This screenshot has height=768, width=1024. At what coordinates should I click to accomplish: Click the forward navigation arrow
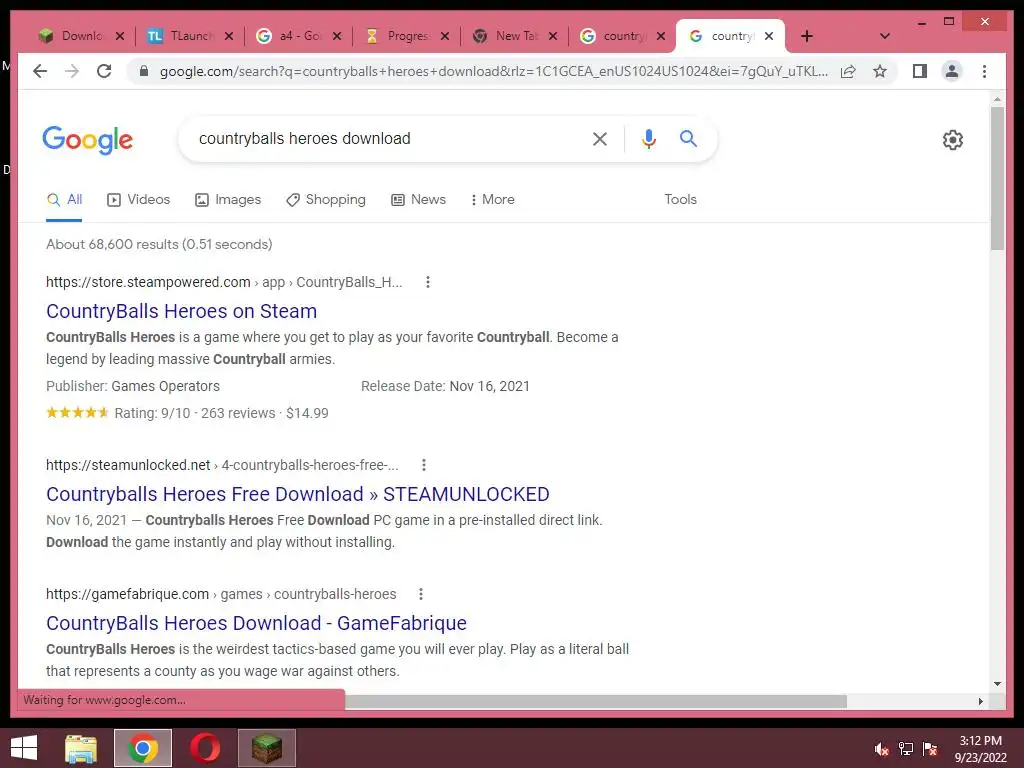point(72,71)
